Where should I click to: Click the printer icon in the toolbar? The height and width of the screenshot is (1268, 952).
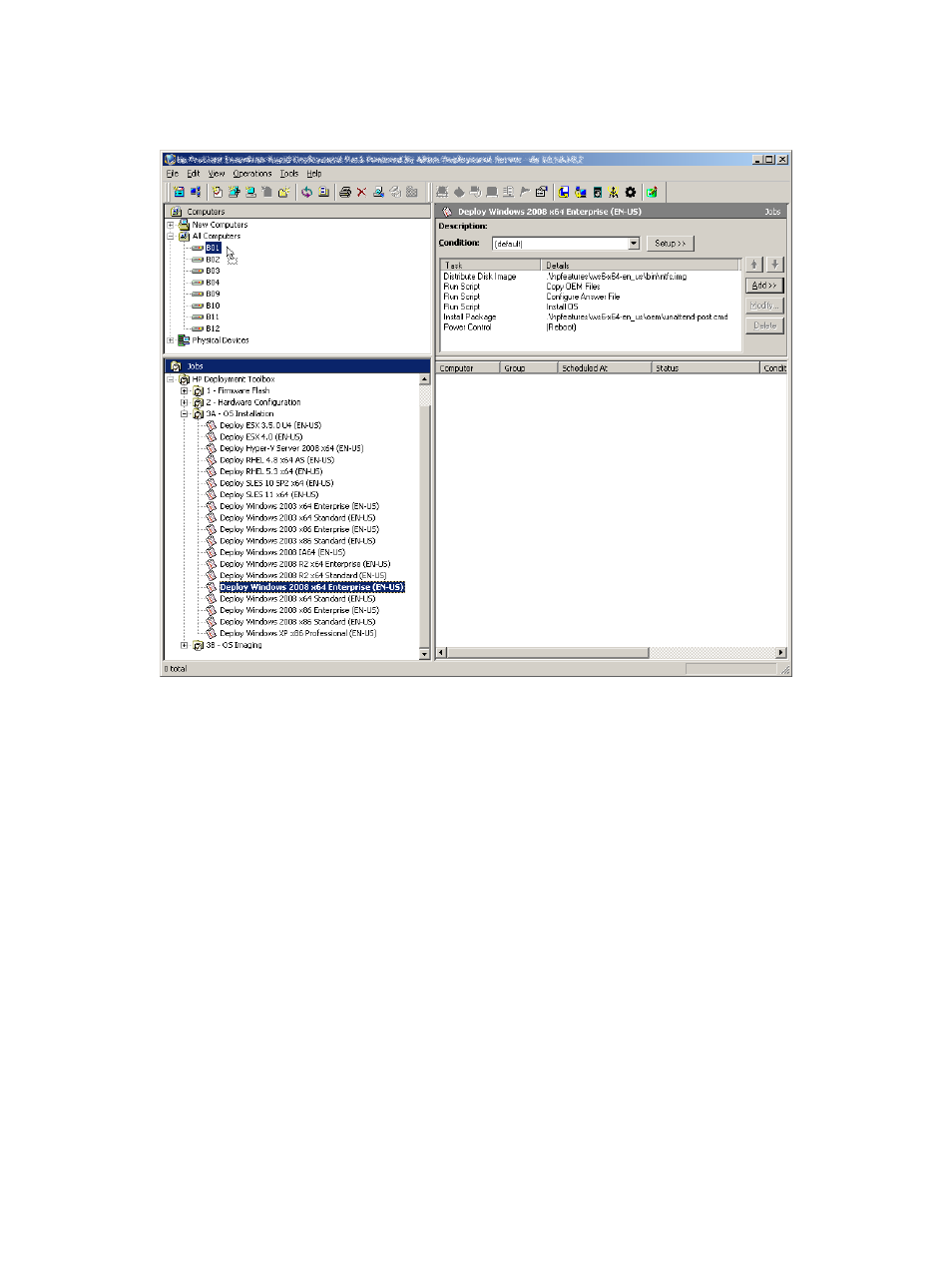pyautogui.click(x=345, y=192)
